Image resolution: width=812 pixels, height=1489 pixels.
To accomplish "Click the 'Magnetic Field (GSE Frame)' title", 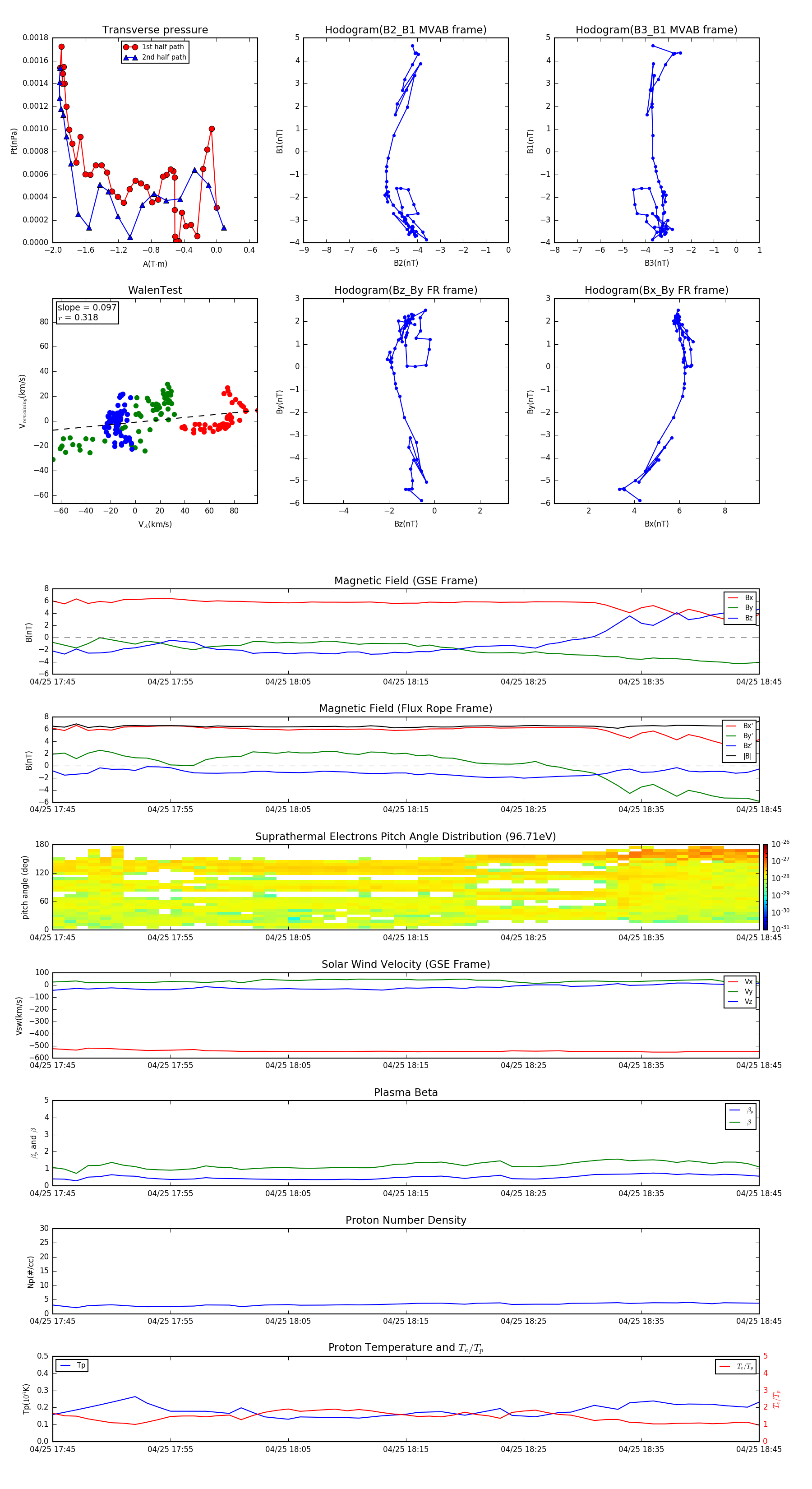I will [x=406, y=581].
